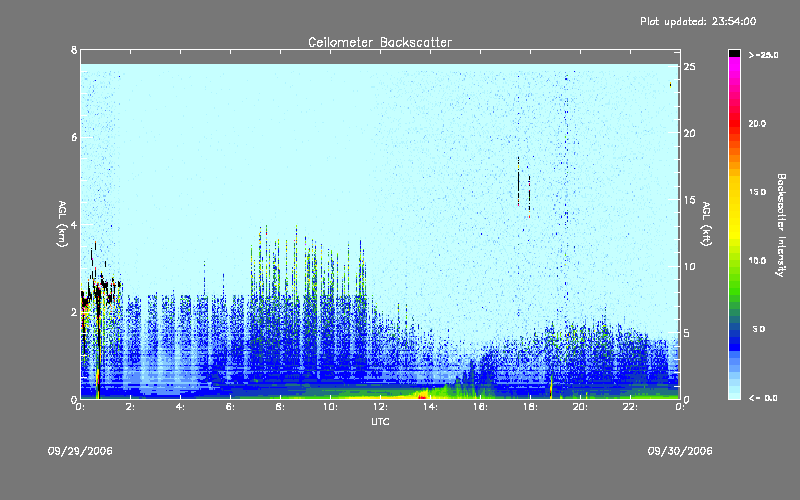The width and height of the screenshot is (800, 500).
Task: Click the '4:' hour tick label
Action: (x=181, y=407)
